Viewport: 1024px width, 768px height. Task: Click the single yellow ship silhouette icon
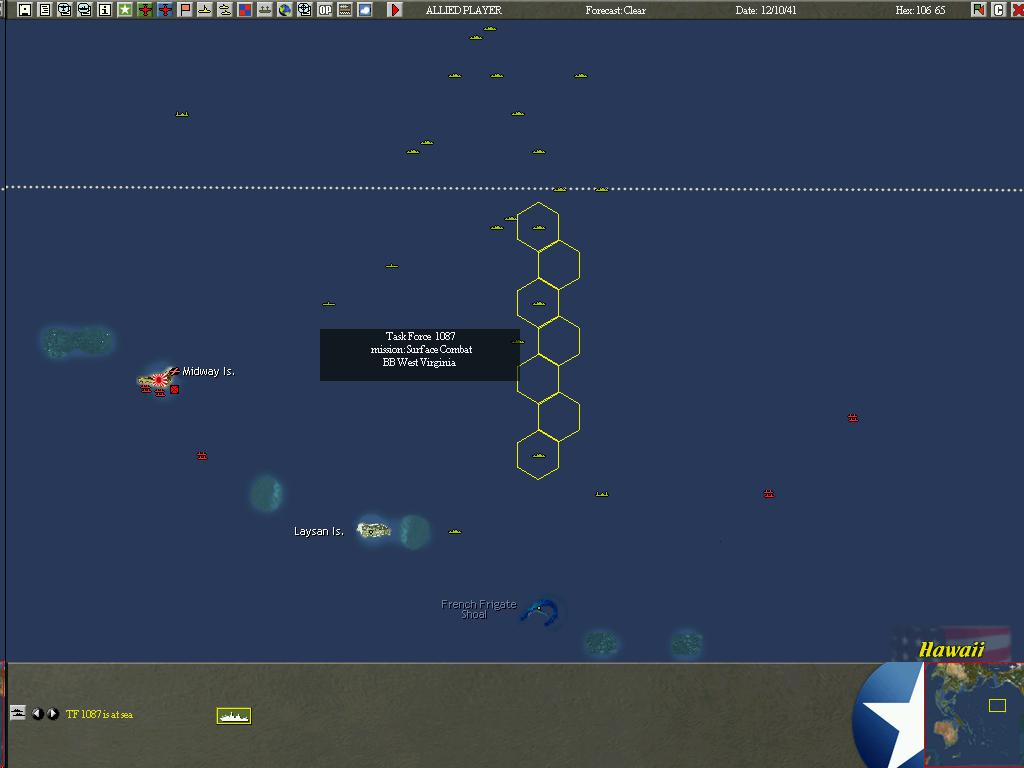204,10
